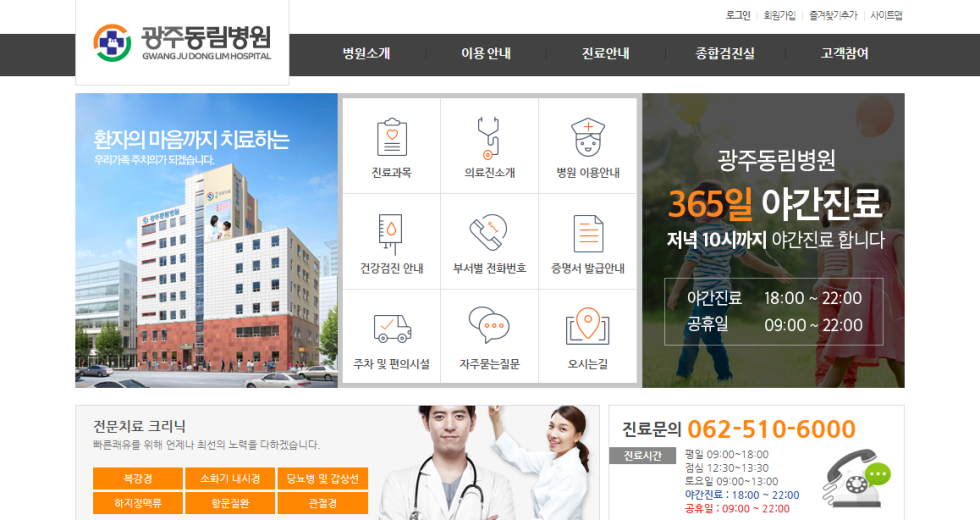The width and height of the screenshot is (980, 520).
Task: Click the 의료진소개 stethoscope icon
Action: pos(489,137)
